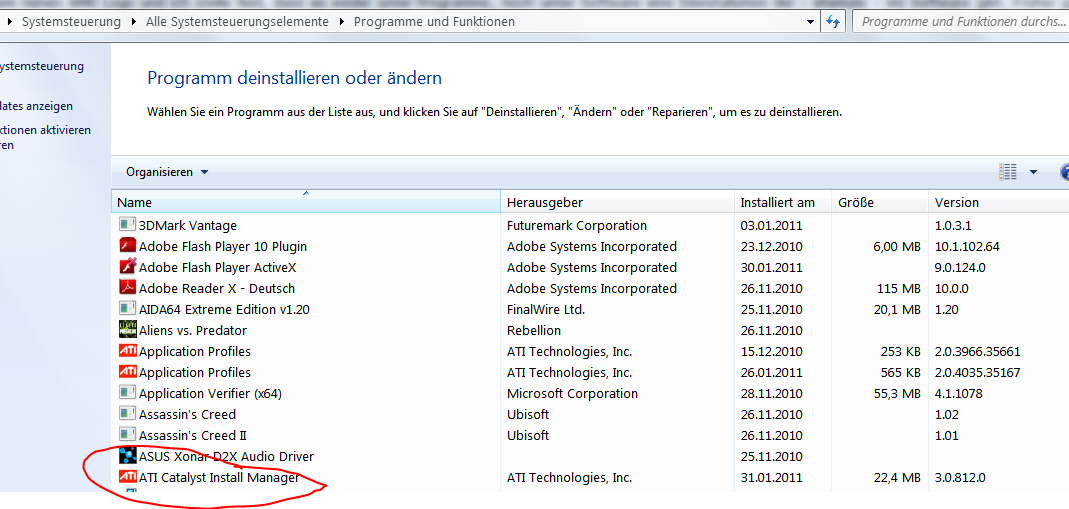Click the FinalWire Ltd. publisher cell
The image size is (1069, 509).
click(546, 309)
